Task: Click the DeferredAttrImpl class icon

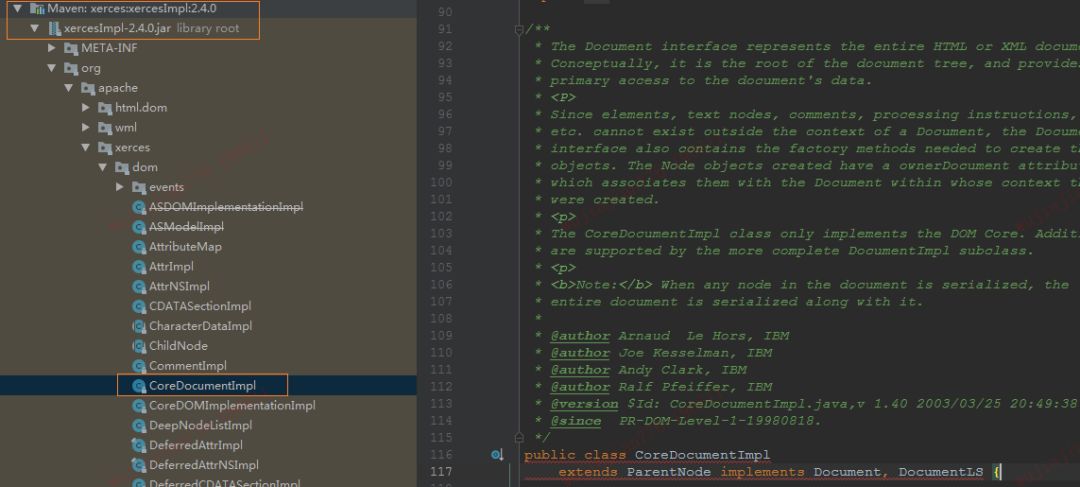Action: tap(139, 445)
